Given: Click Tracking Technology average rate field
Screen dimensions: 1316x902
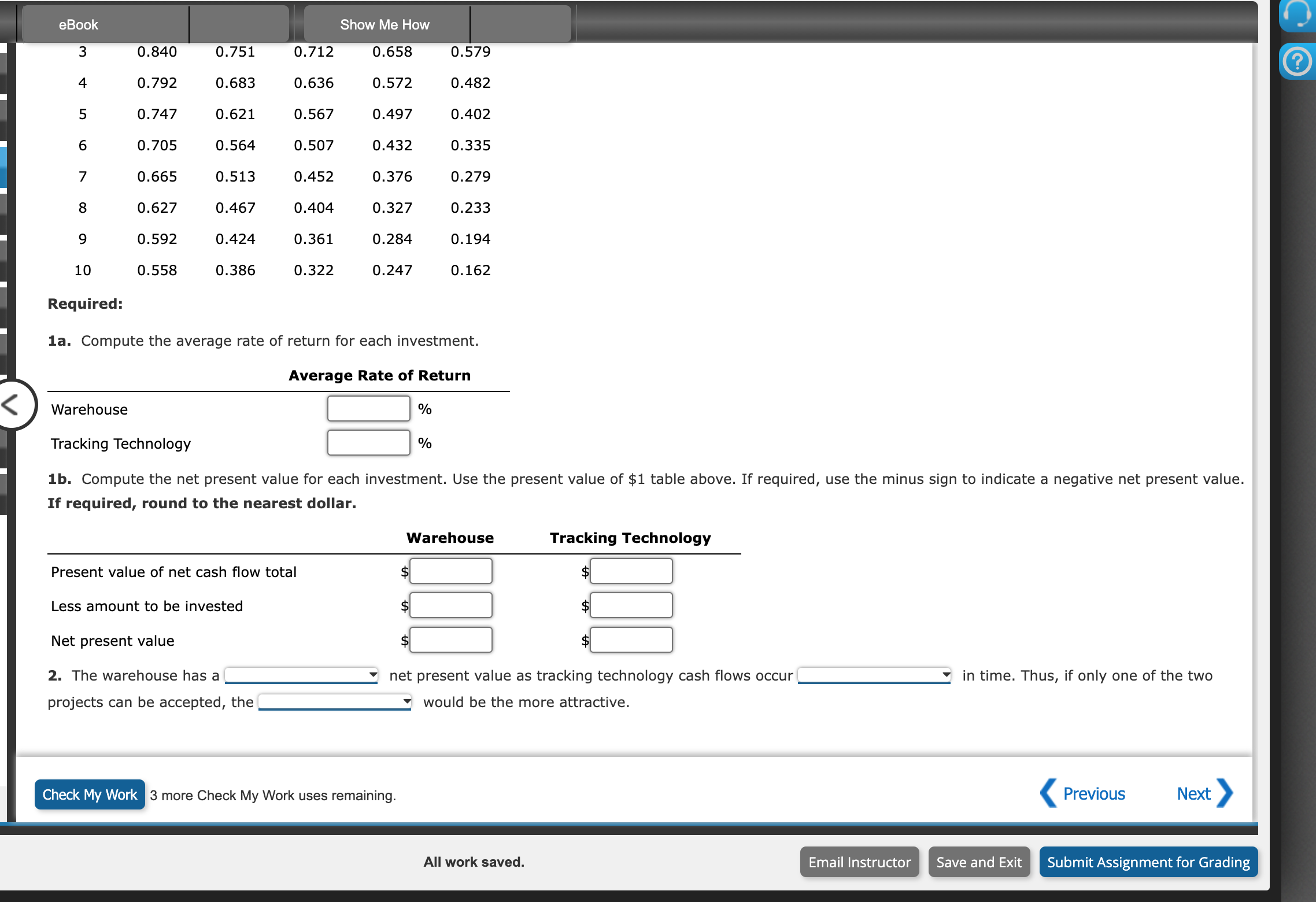Looking at the screenshot, I should pos(369,443).
